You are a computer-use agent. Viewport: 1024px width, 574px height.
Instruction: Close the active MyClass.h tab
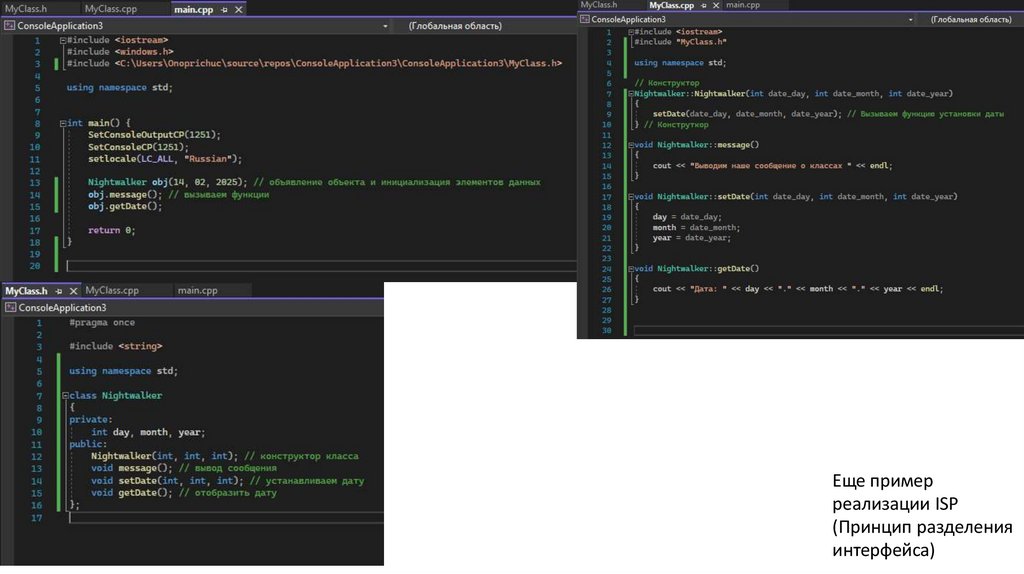point(71,291)
